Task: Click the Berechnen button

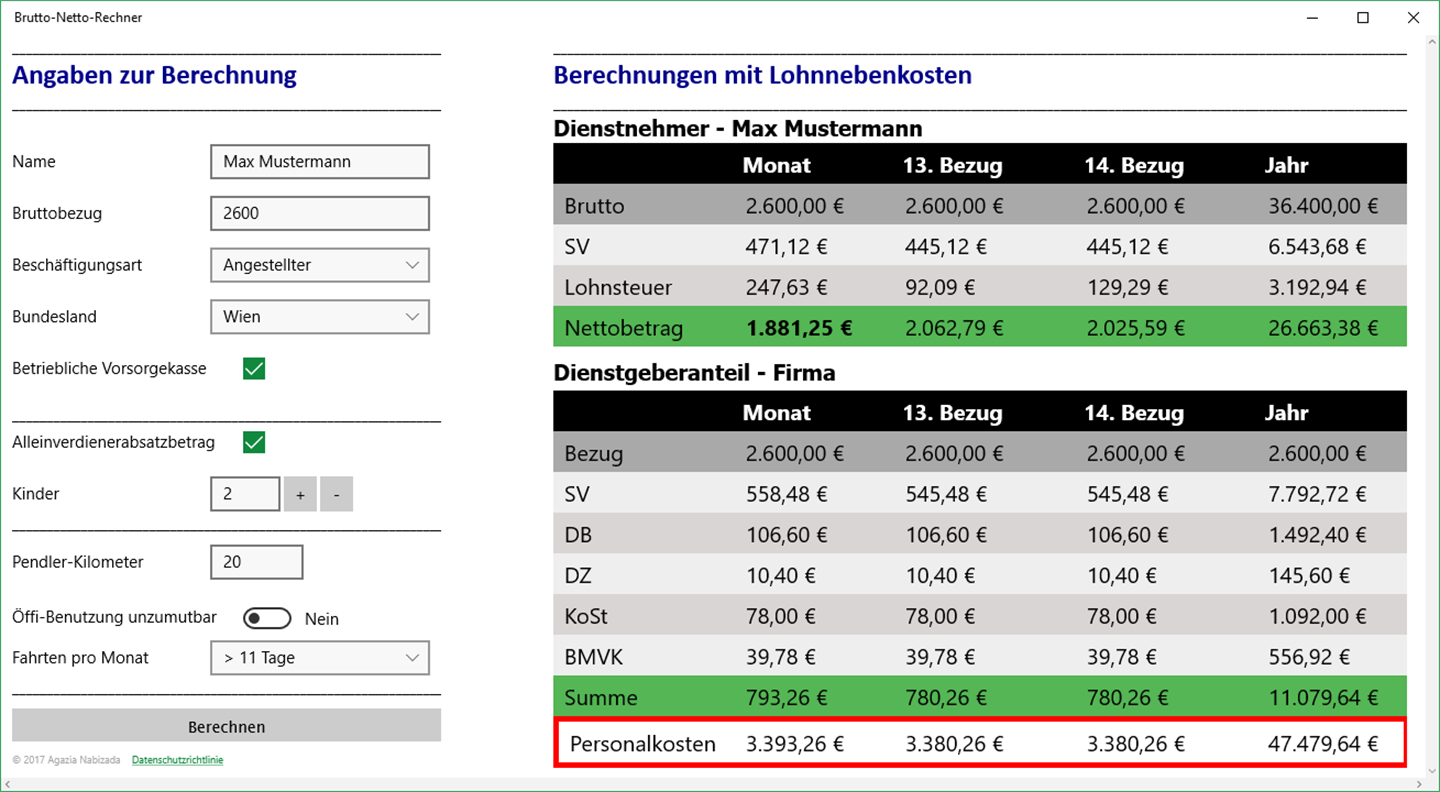Action: 226,726
